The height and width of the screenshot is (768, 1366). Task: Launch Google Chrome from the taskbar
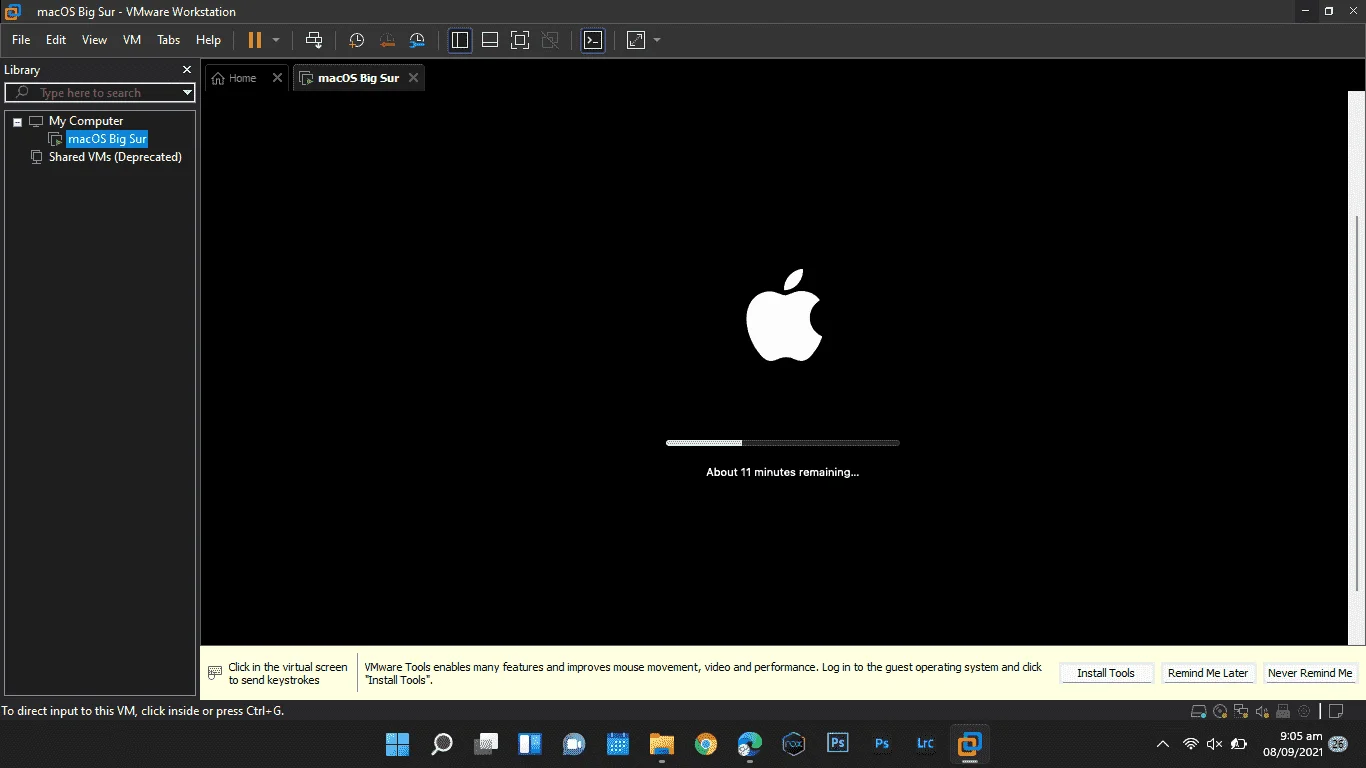706,744
